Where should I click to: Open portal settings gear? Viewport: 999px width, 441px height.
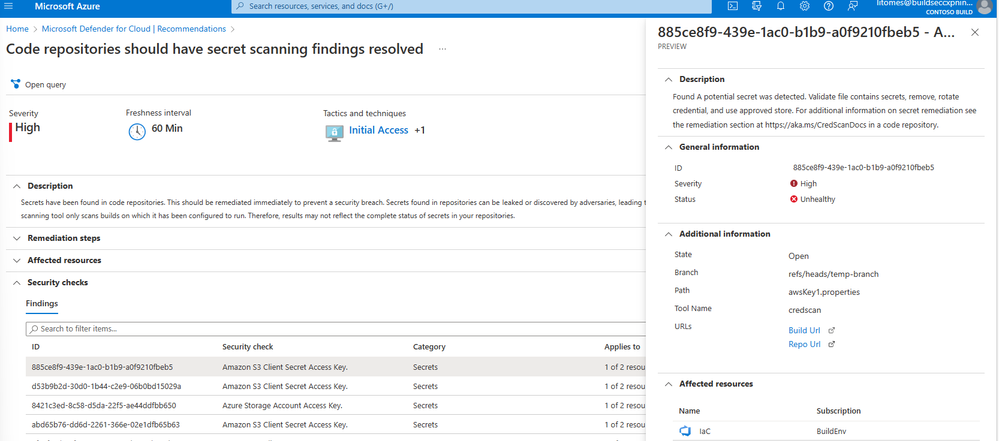pyautogui.click(x=805, y=6)
